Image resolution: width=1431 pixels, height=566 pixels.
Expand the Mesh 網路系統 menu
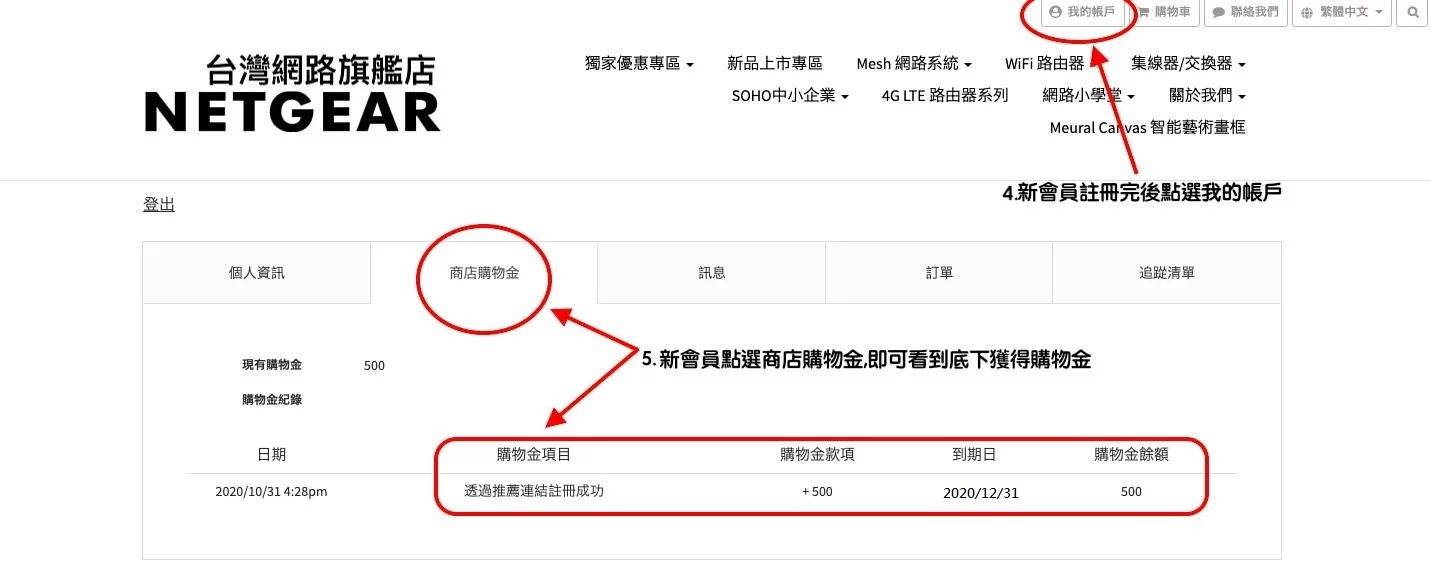click(x=913, y=63)
